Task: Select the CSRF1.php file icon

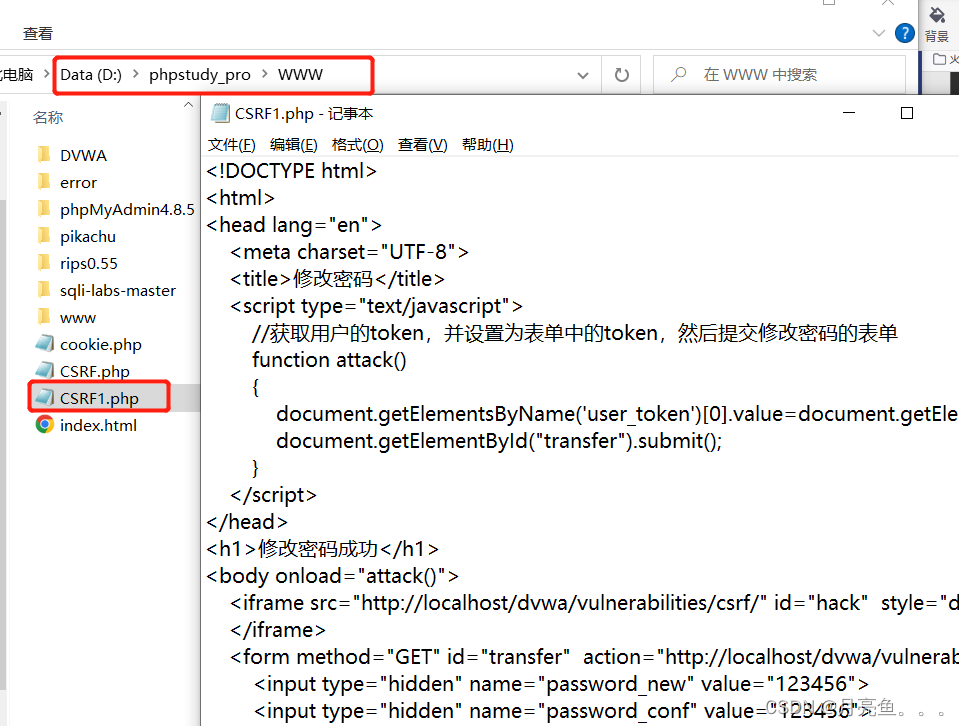Action: click(x=44, y=398)
